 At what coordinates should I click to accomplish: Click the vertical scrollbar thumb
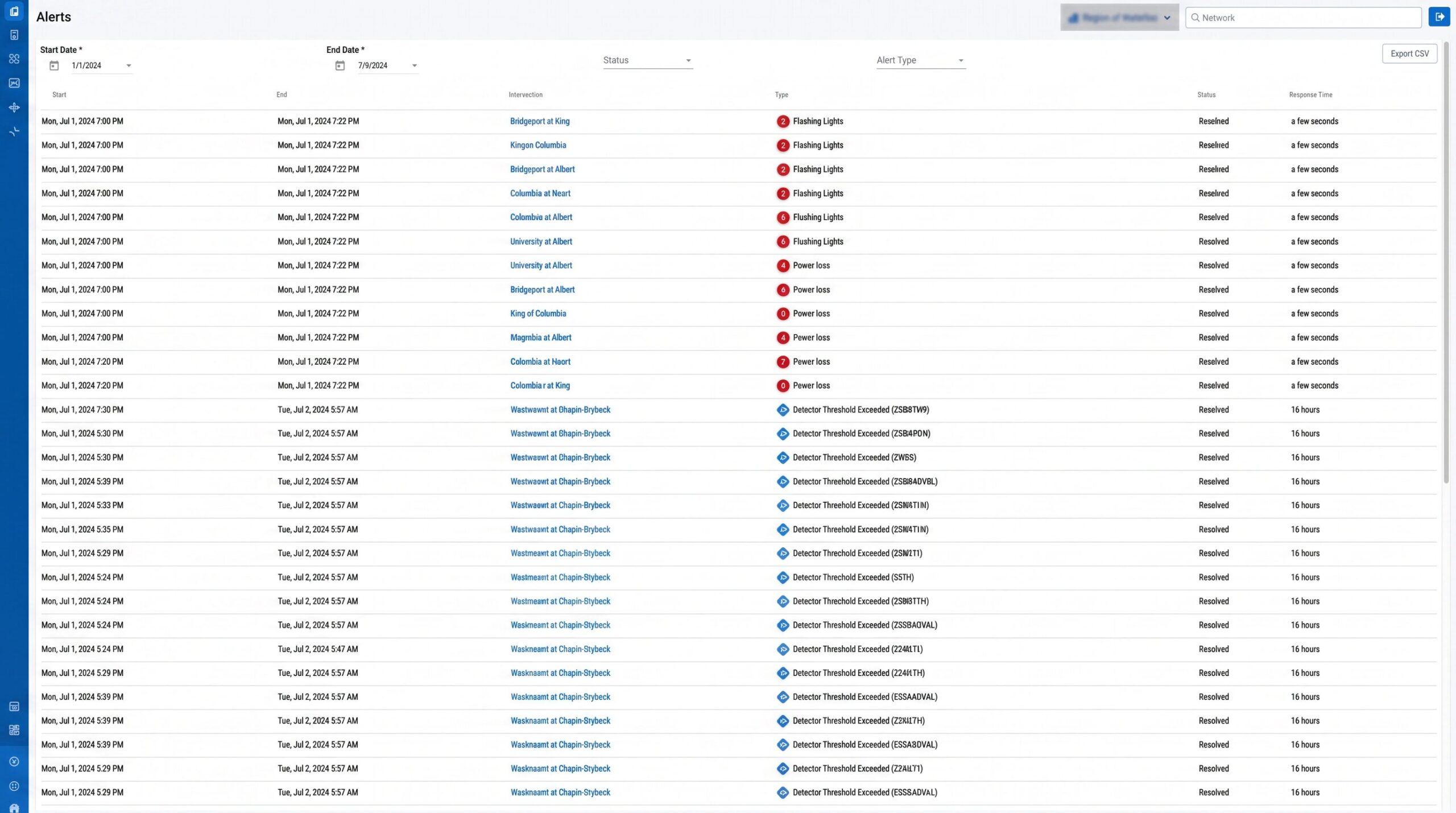[1446, 262]
